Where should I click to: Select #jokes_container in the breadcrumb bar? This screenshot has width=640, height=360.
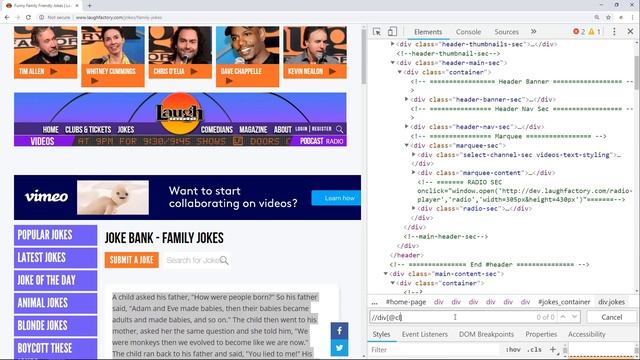point(564,302)
